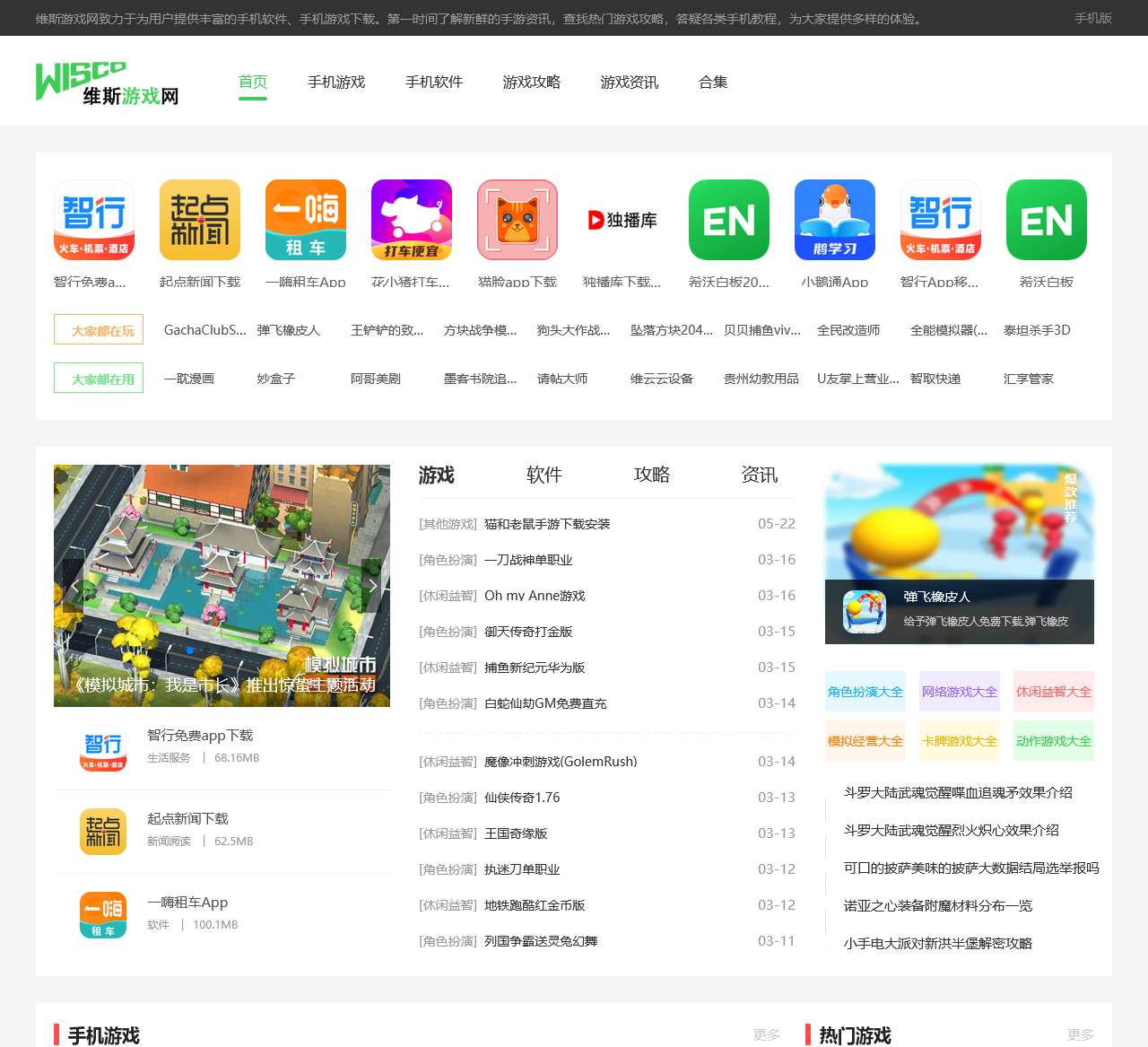
Task: Click 智取快递 in the 大家都在用 row
Action: tap(935, 379)
